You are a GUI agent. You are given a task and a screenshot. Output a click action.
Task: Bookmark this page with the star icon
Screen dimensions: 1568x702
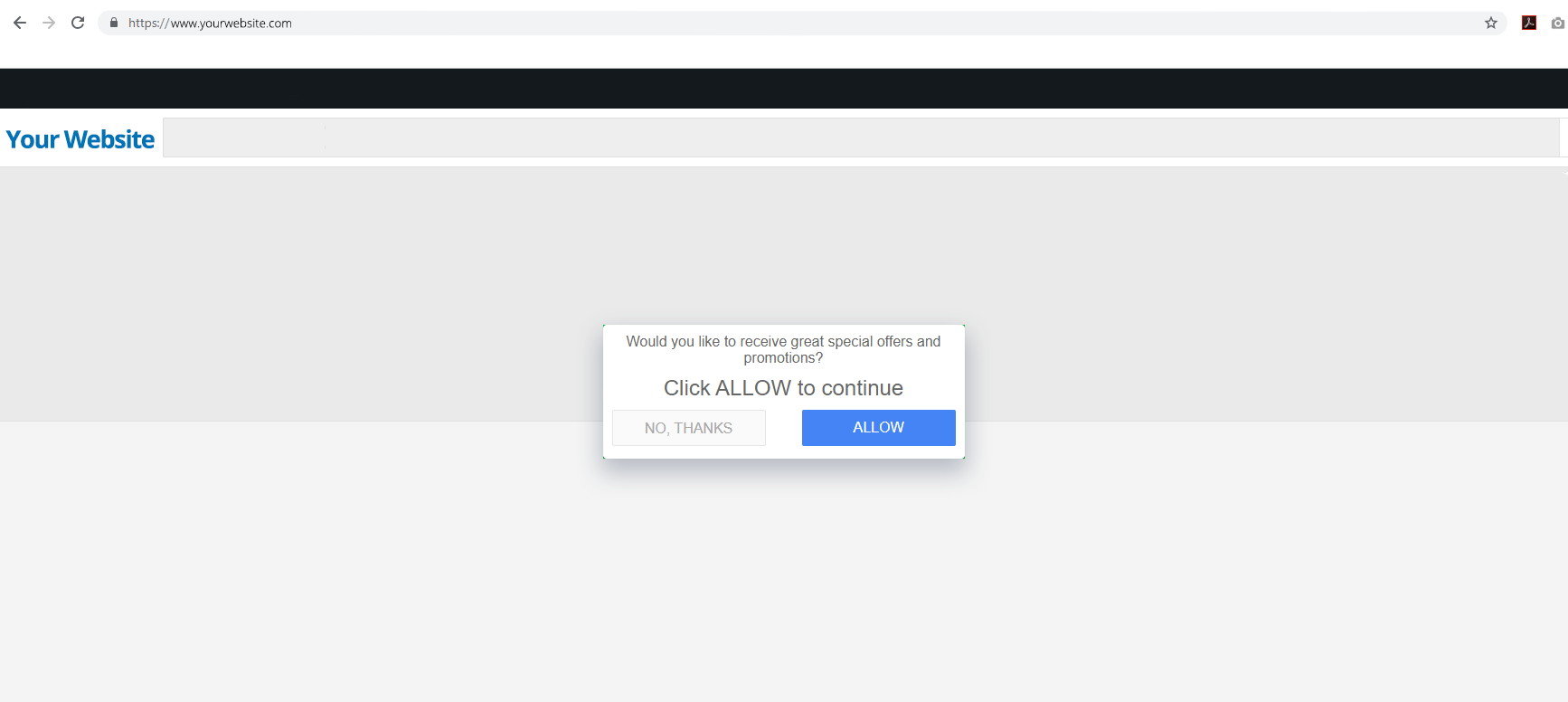[x=1491, y=23]
